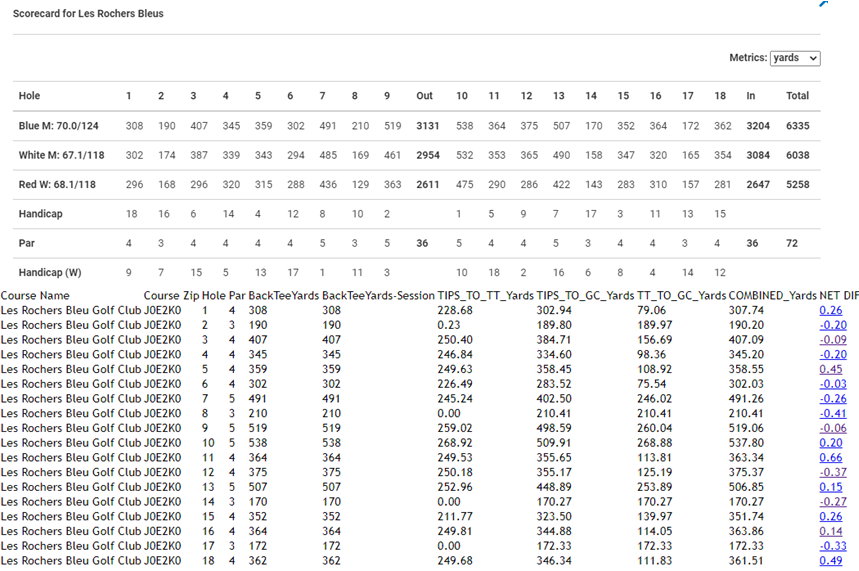The image size is (859, 571).
Task: Select the 'Handicap (W)' row label
Action: pos(50,273)
